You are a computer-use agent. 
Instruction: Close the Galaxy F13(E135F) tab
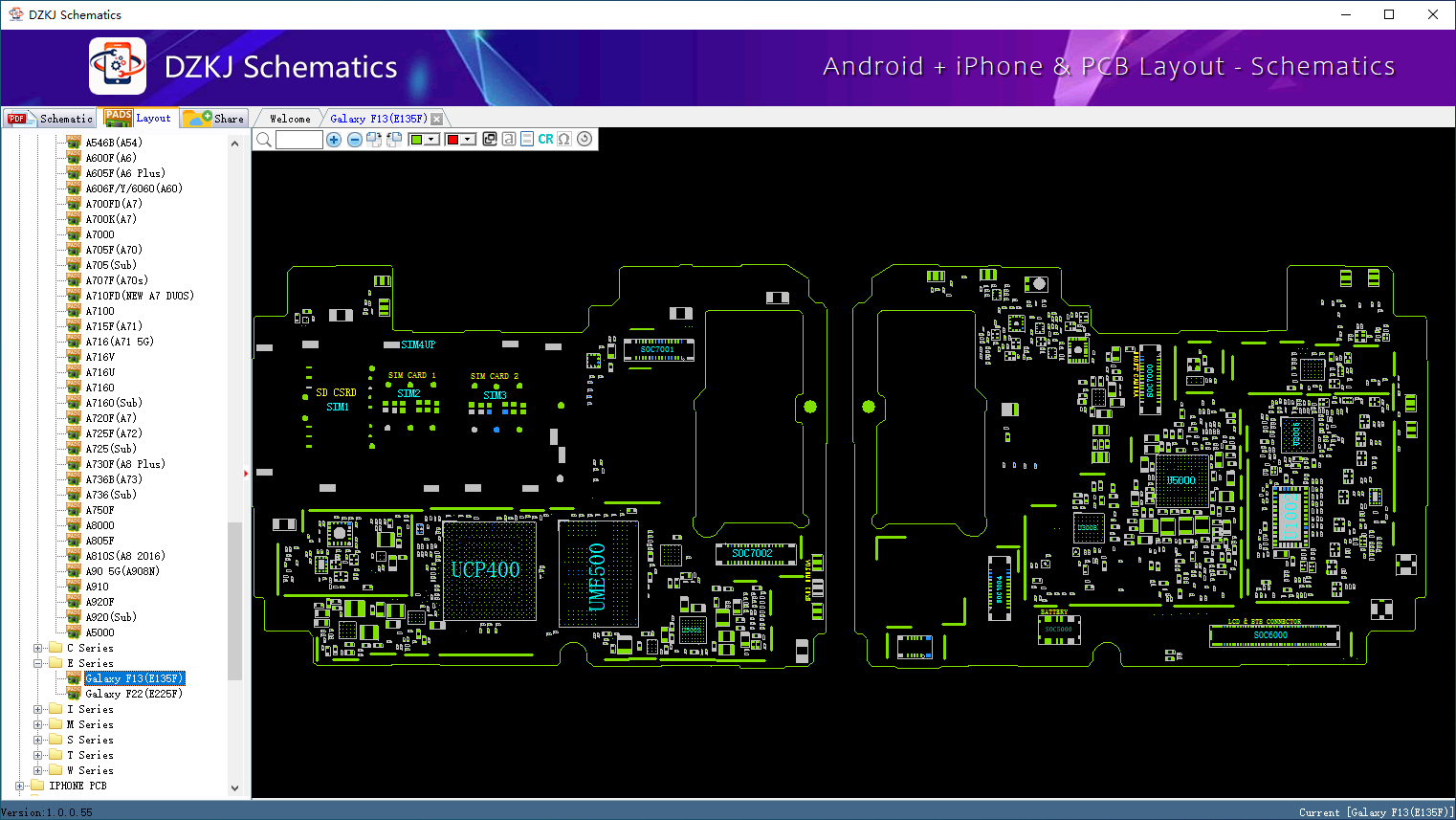pyautogui.click(x=437, y=119)
